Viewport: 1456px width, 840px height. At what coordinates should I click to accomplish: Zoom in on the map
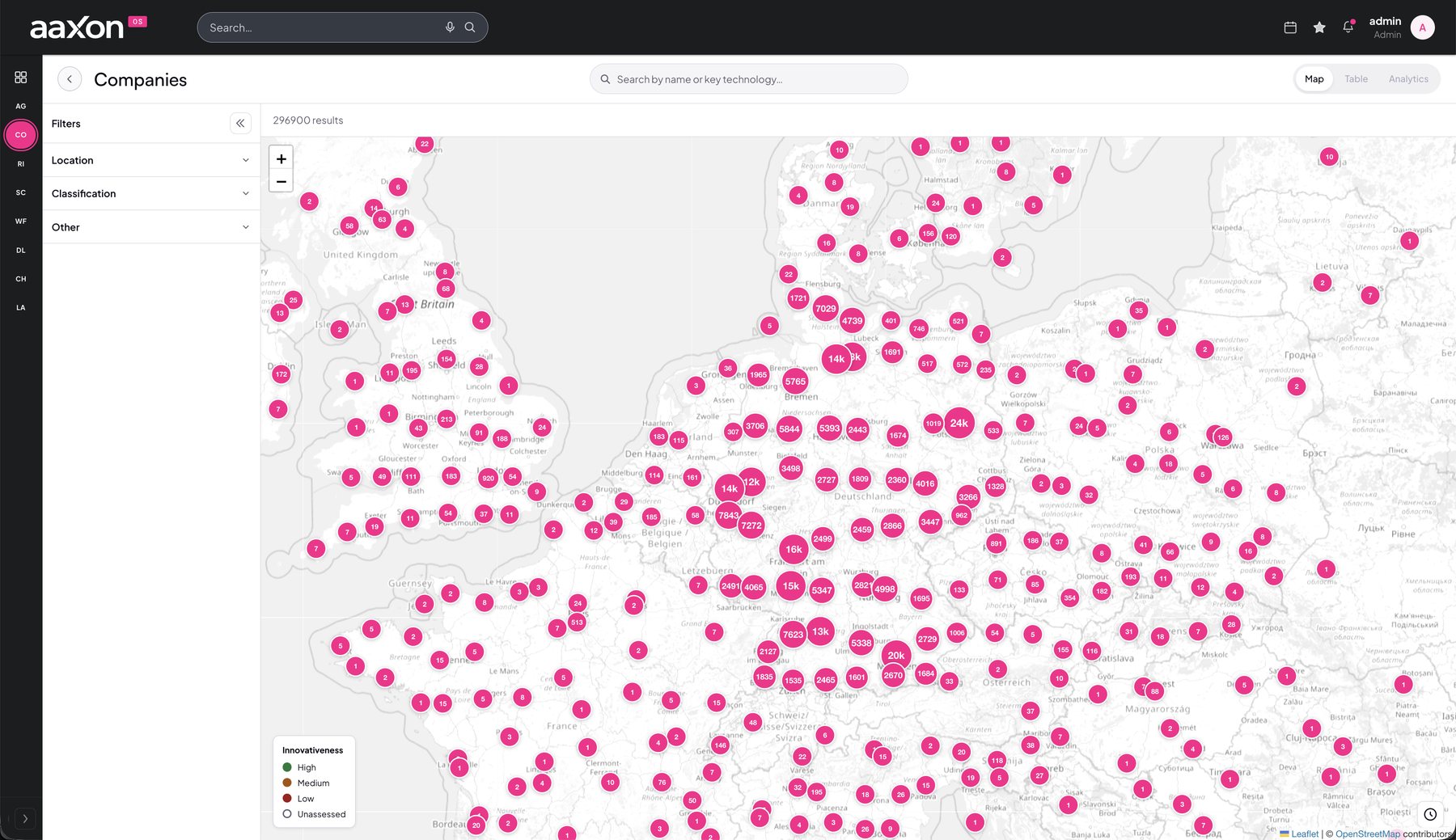coord(281,159)
